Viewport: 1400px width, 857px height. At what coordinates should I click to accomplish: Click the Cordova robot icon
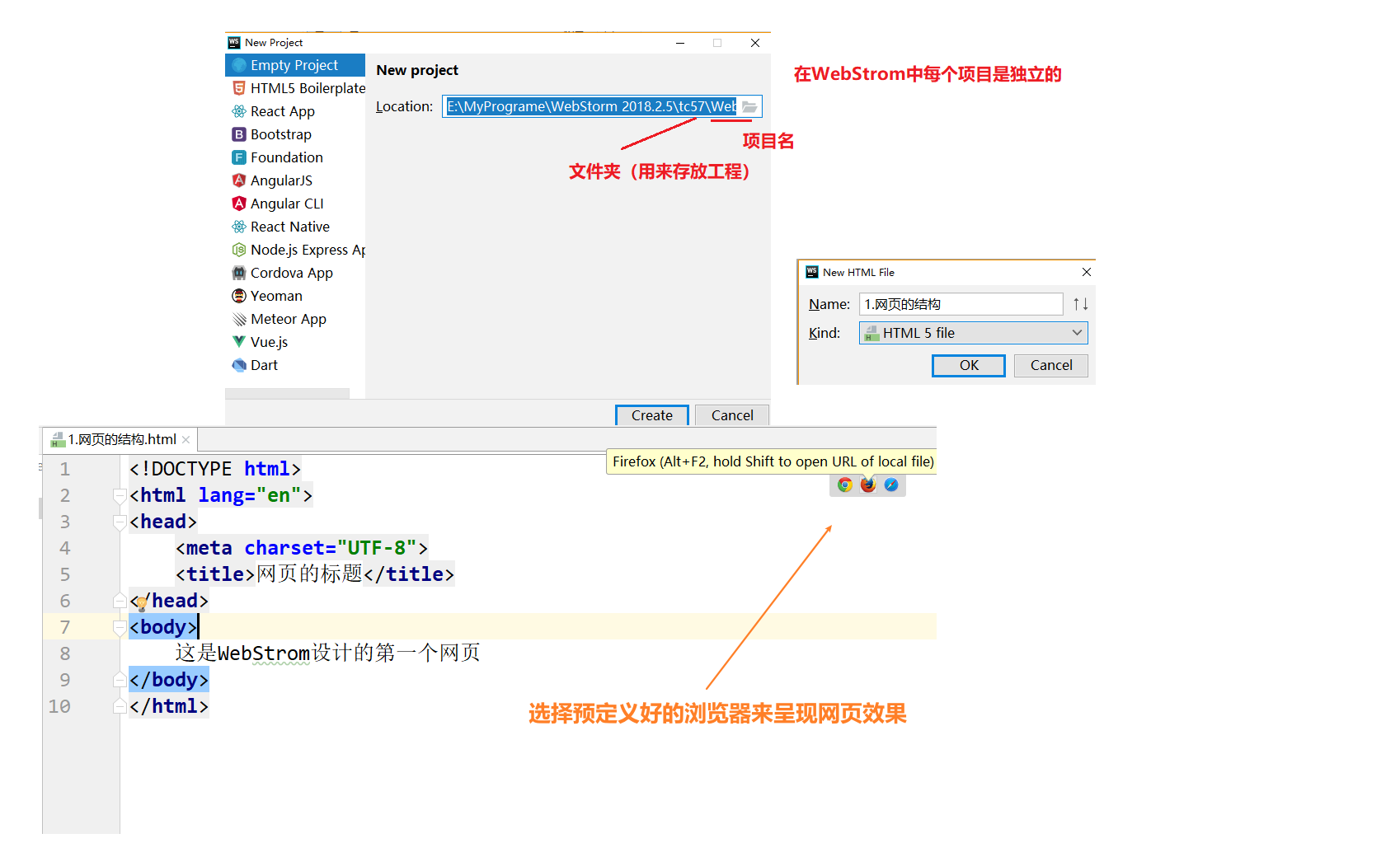click(x=239, y=273)
